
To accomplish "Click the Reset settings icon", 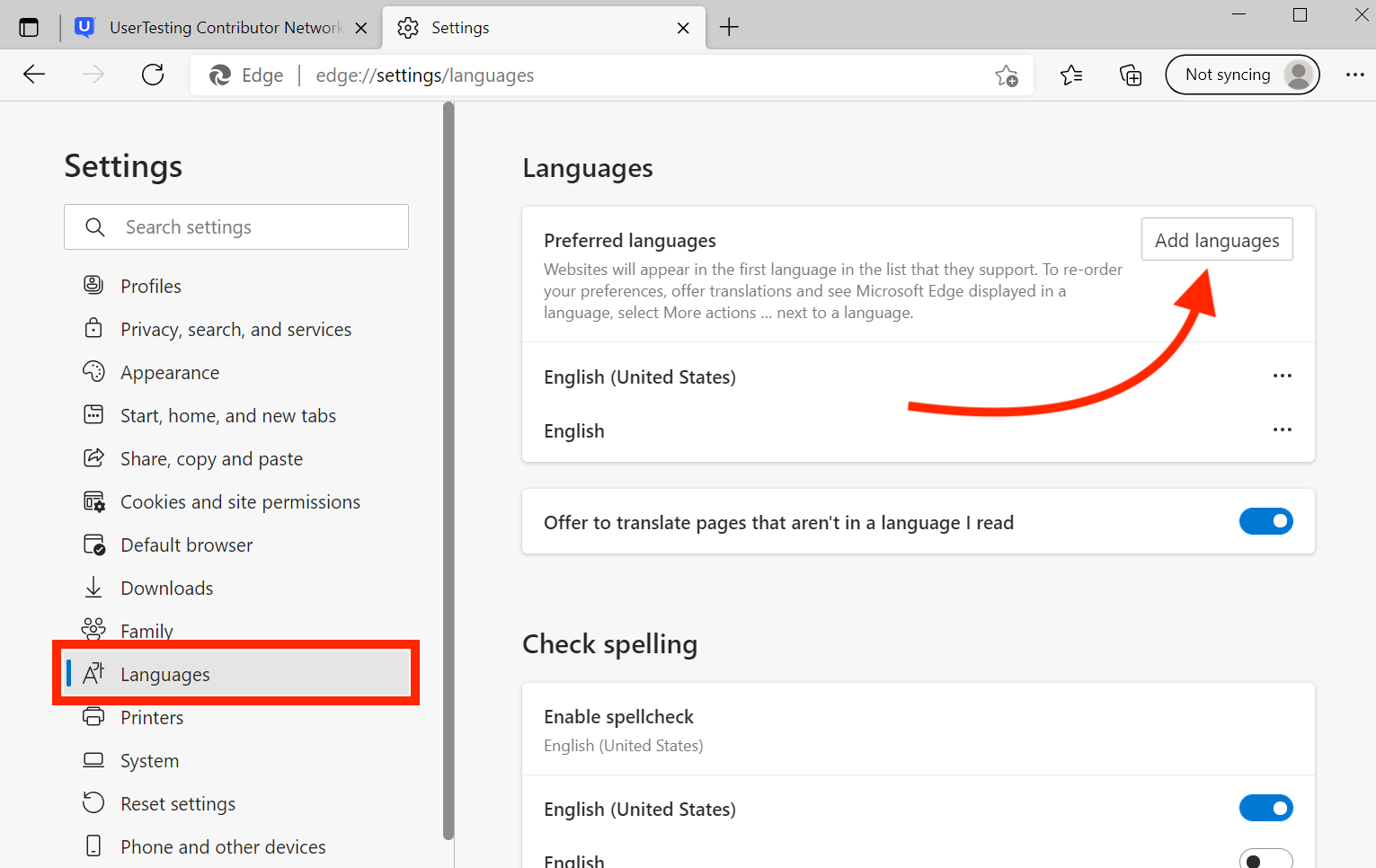I will click(x=93, y=802).
